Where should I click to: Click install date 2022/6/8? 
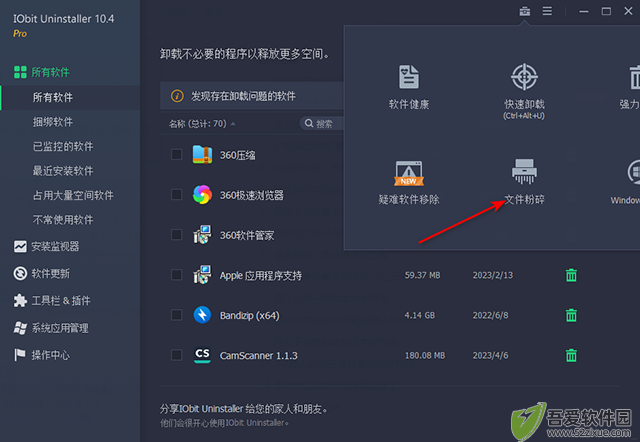[x=490, y=315]
